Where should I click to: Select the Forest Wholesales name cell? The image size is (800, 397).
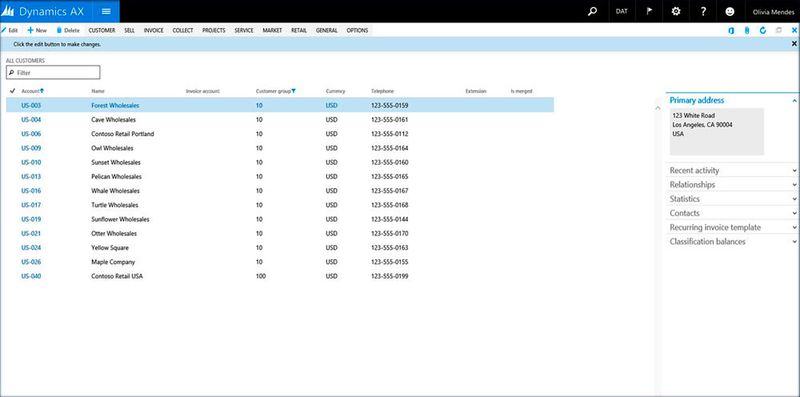pos(115,106)
